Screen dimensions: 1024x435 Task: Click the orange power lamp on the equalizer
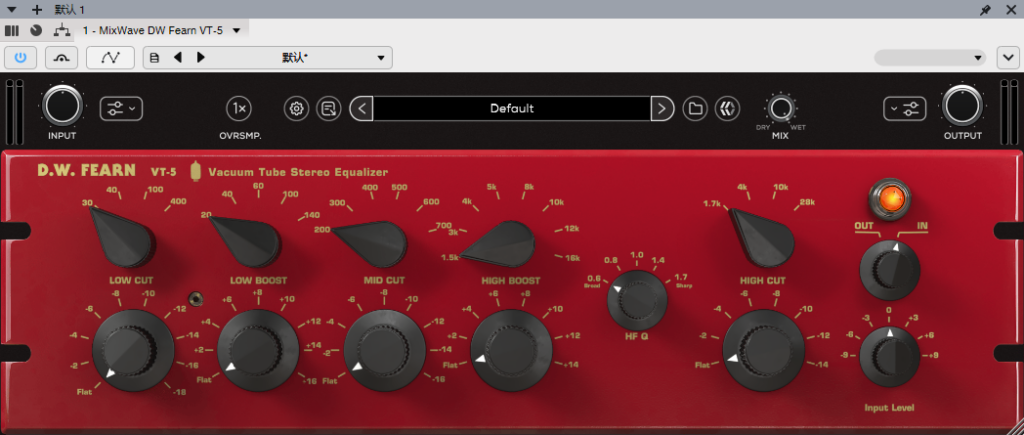tap(885, 193)
